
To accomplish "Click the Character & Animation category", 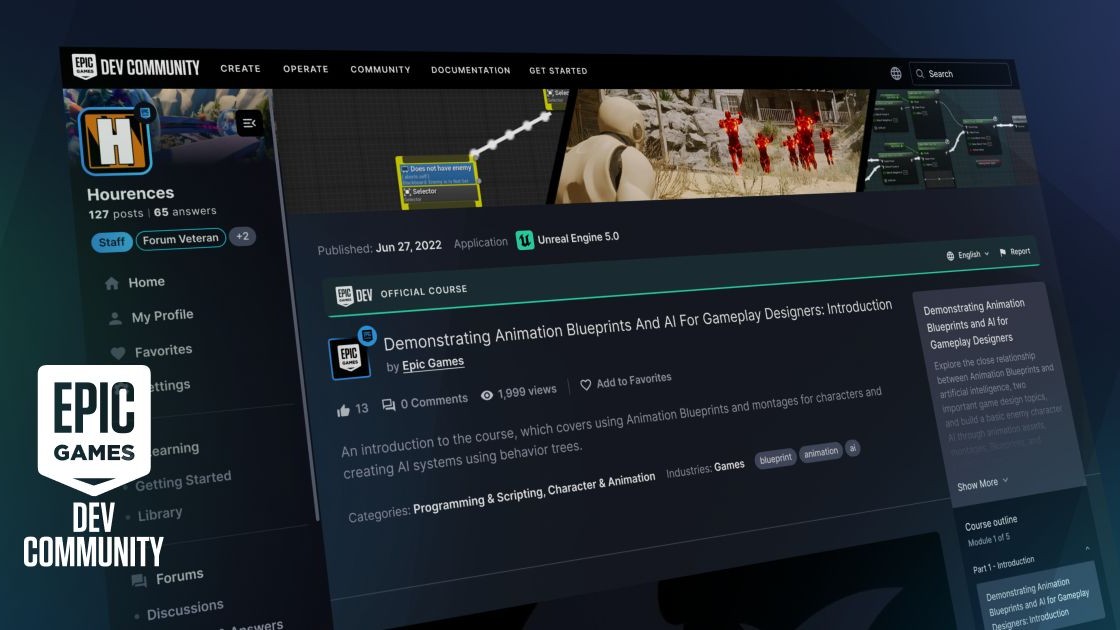I will (601, 484).
